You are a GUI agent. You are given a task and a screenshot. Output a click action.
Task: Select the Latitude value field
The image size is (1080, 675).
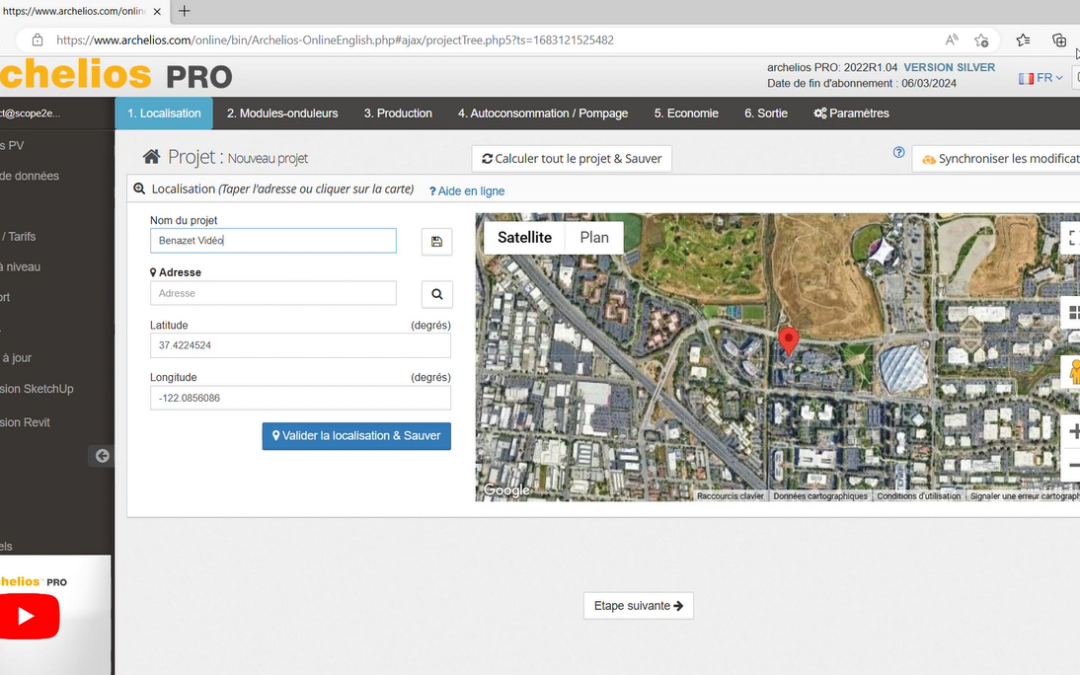tap(300, 346)
